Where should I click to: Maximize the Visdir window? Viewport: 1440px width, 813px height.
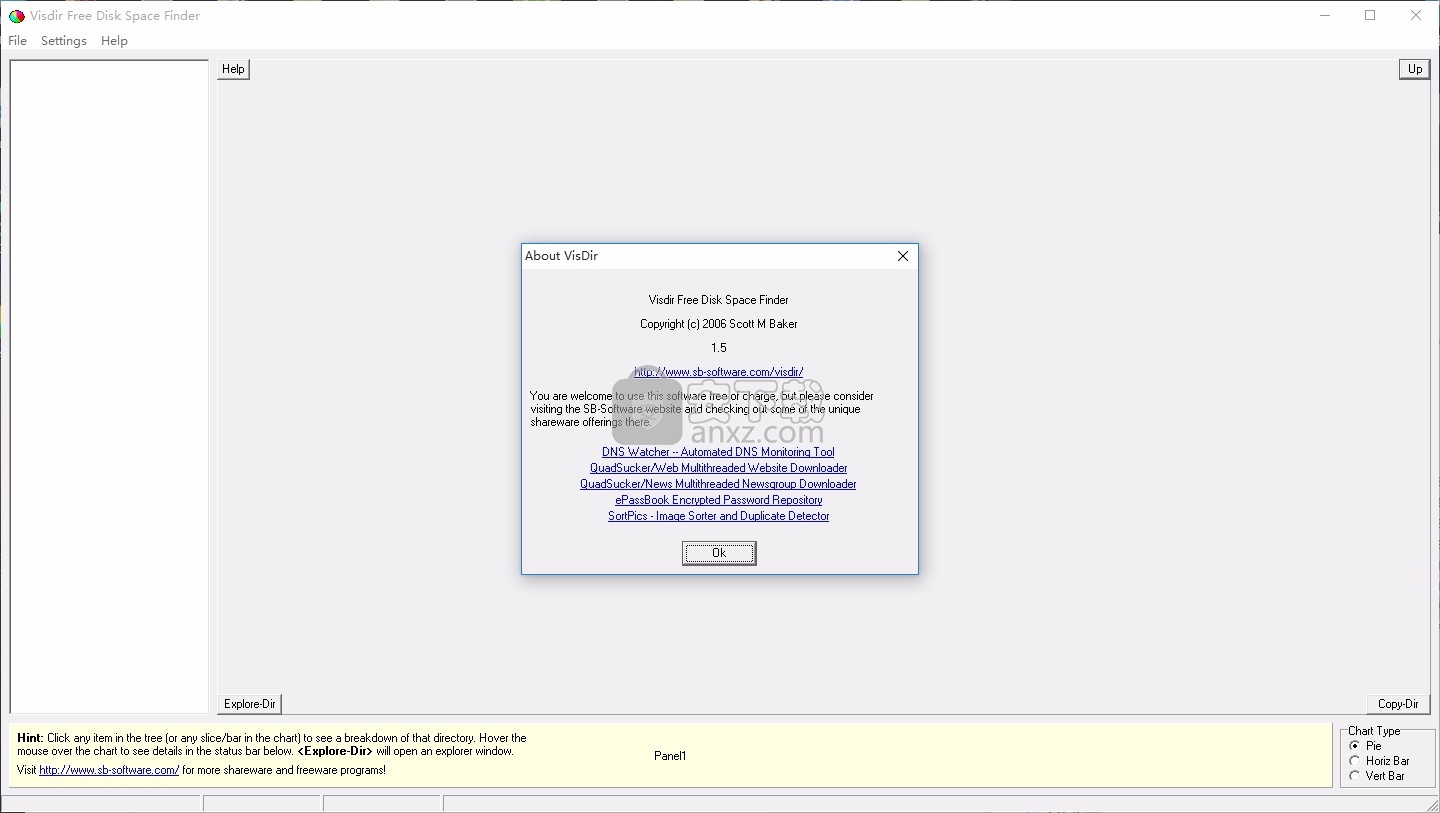click(1370, 16)
